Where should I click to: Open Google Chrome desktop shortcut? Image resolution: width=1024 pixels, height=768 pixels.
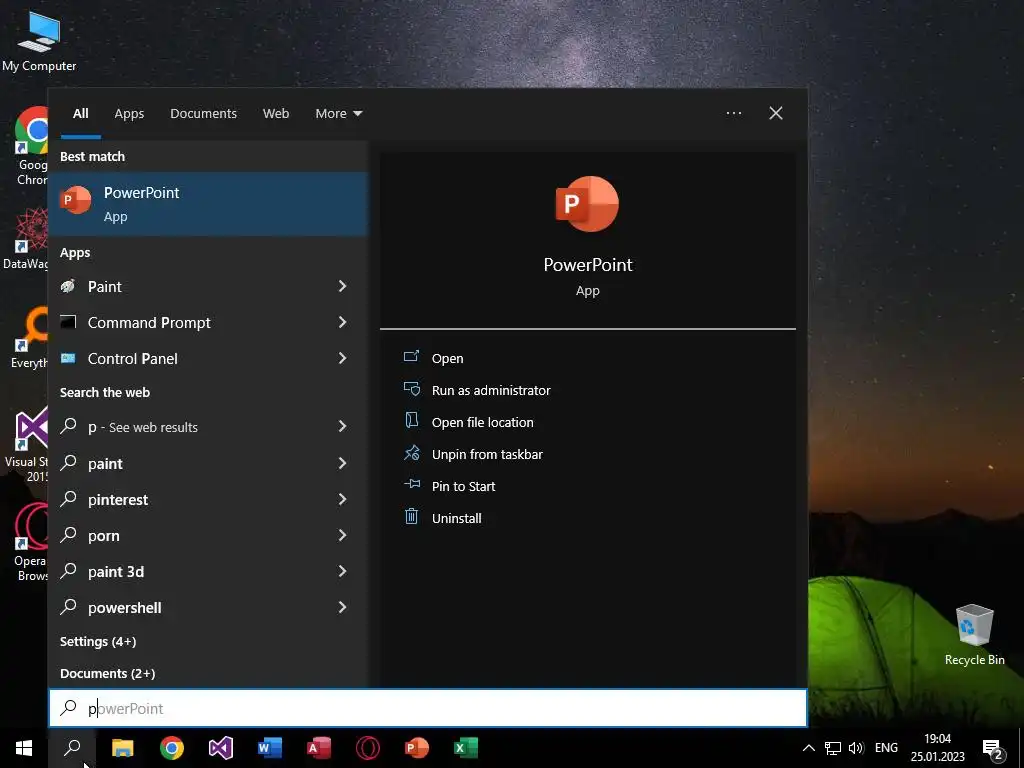click(31, 146)
